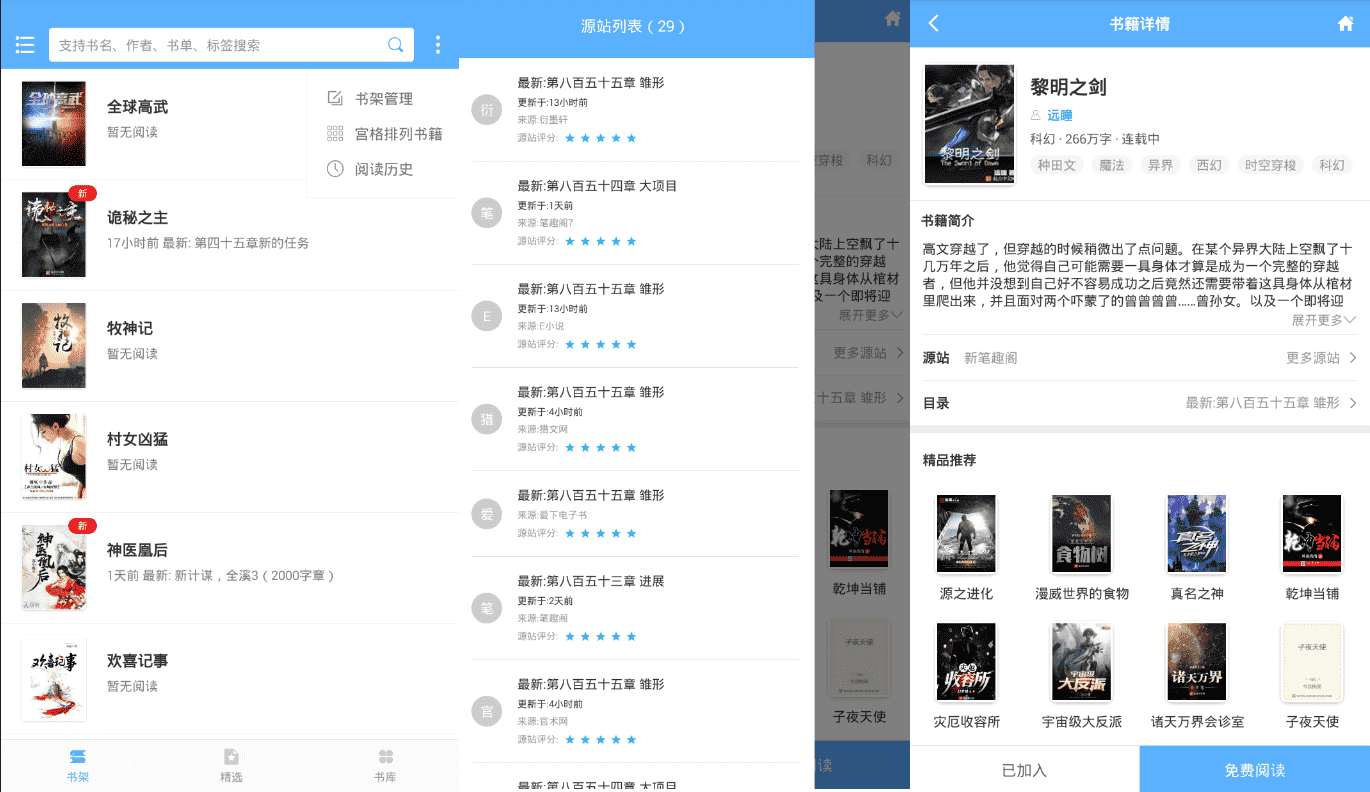
Task: Open 欢喜记事 book cover
Action: (x=54, y=679)
